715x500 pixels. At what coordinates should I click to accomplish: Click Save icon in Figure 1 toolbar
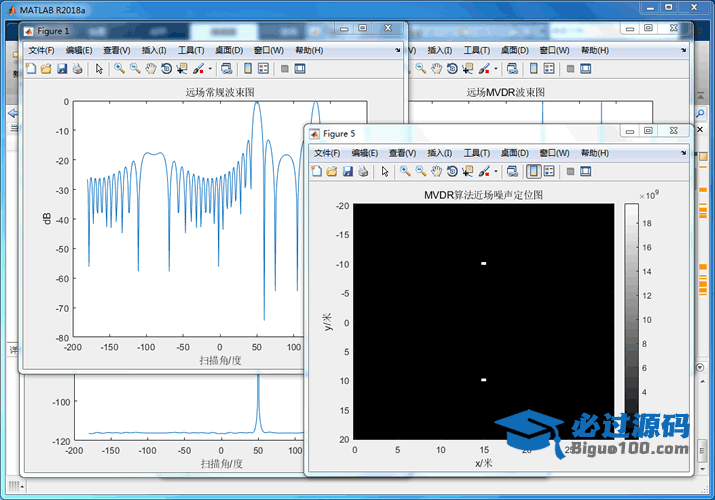pos(62,69)
